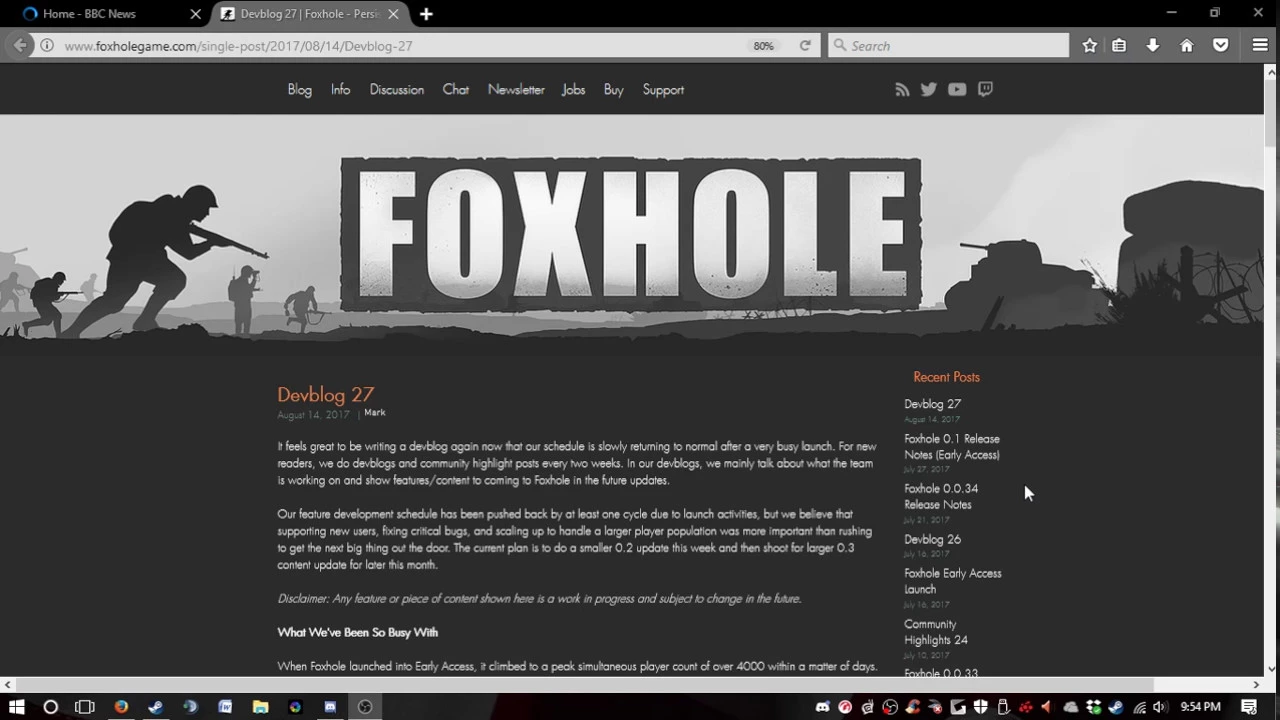Click the browser back arrow button
Image resolution: width=1280 pixels, height=720 pixels.
point(20,45)
